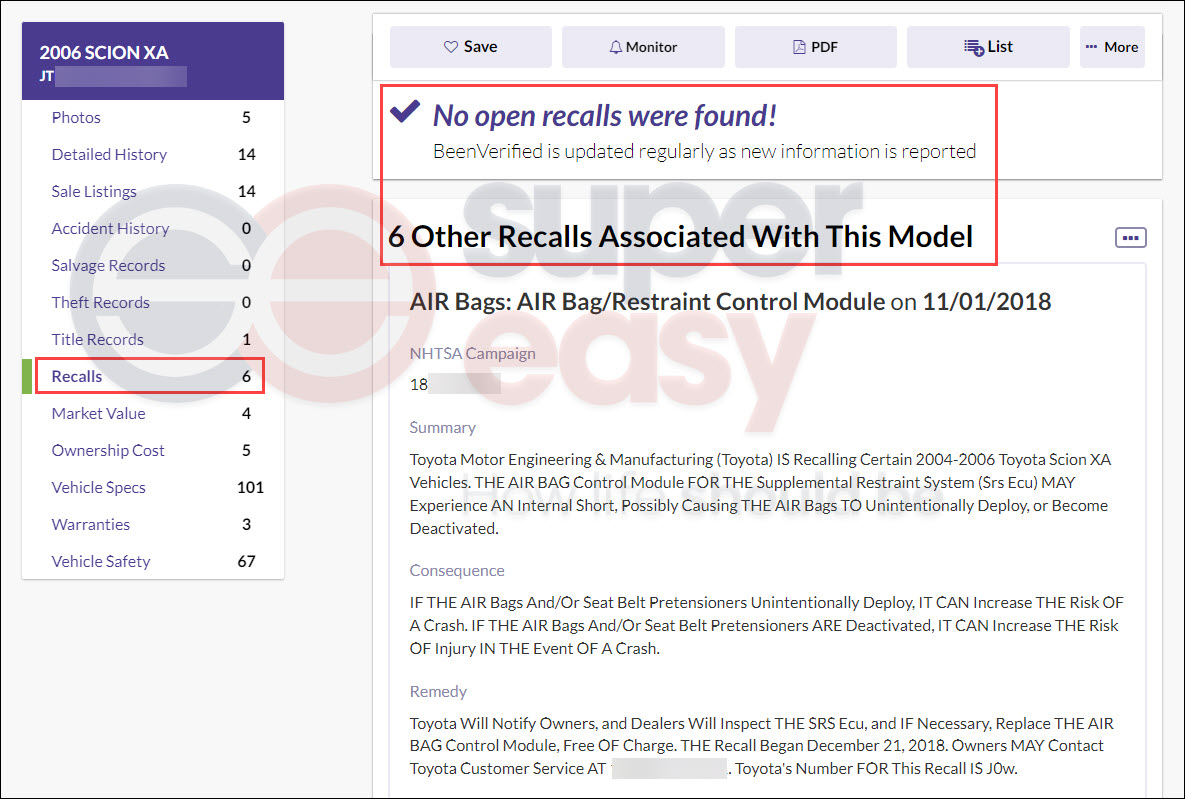1185x799 pixels.
Task: Monitor this vehicle report
Action: point(643,47)
